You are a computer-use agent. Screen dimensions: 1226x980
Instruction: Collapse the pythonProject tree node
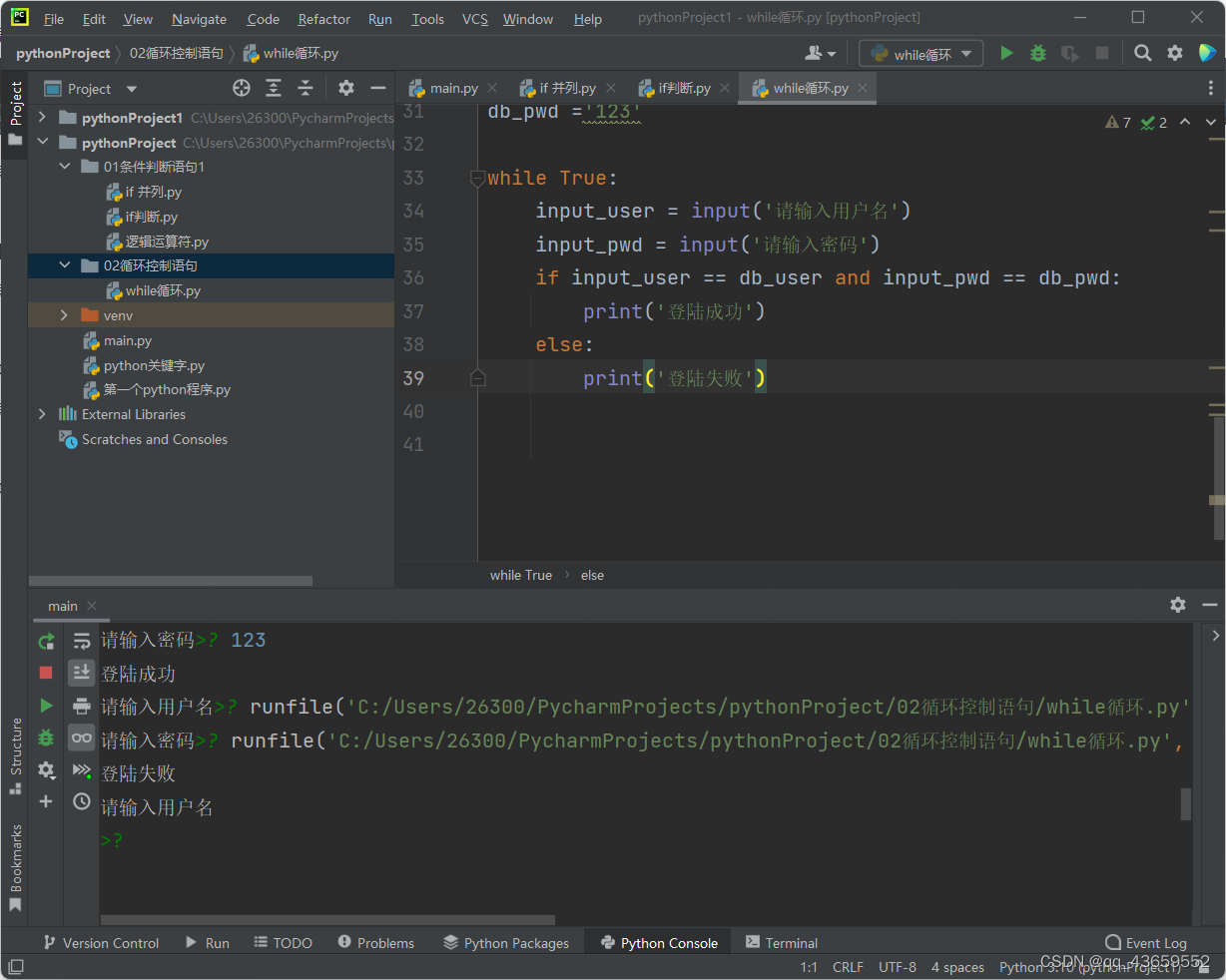coord(42,142)
